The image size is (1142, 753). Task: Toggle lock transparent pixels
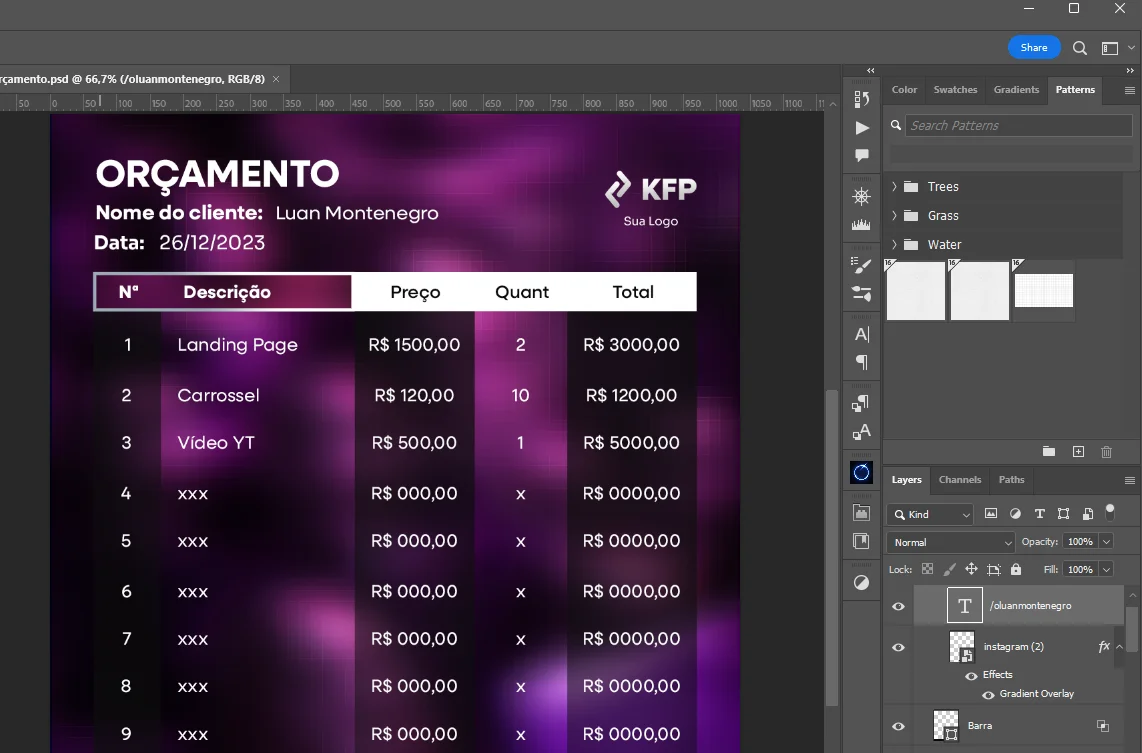(x=927, y=569)
